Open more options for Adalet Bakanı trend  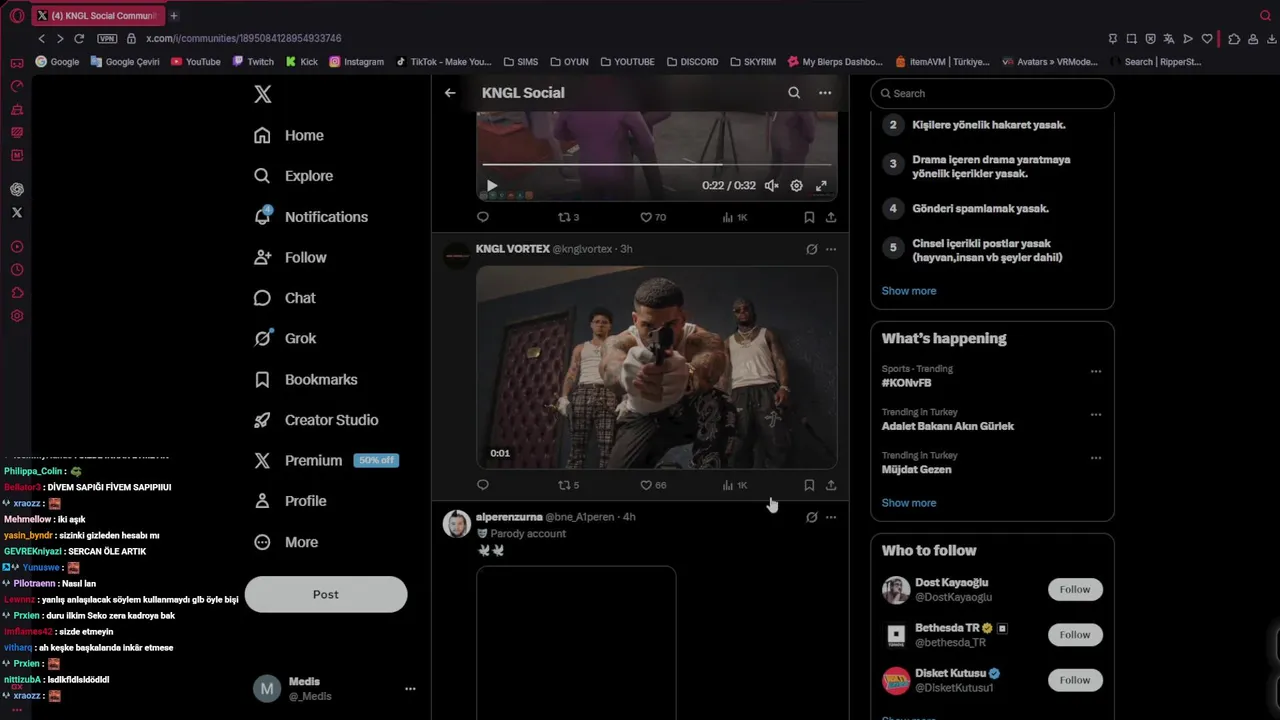click(x=1096, y=414)
